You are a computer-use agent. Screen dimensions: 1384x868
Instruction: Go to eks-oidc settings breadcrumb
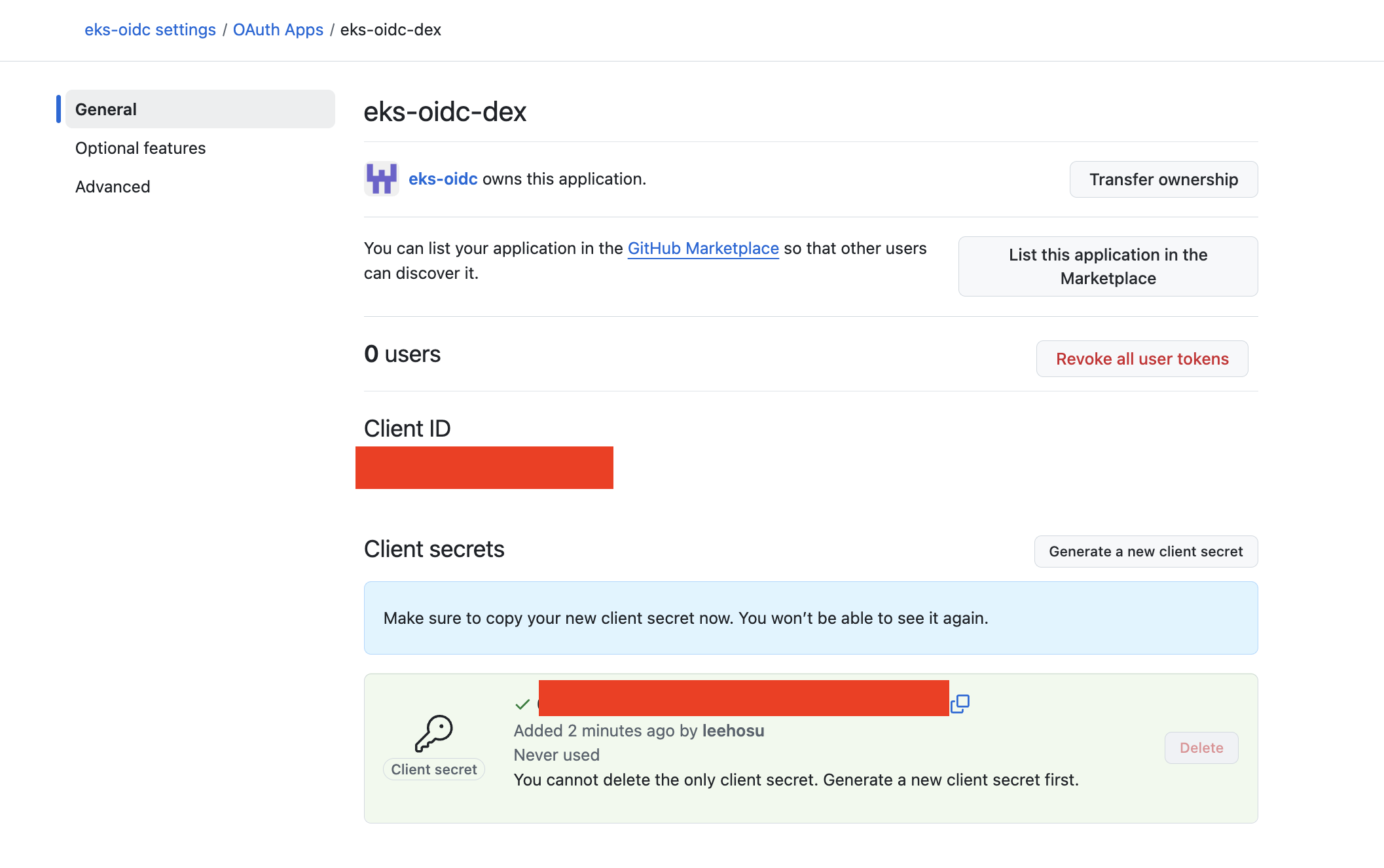click(x=150, y=29)
